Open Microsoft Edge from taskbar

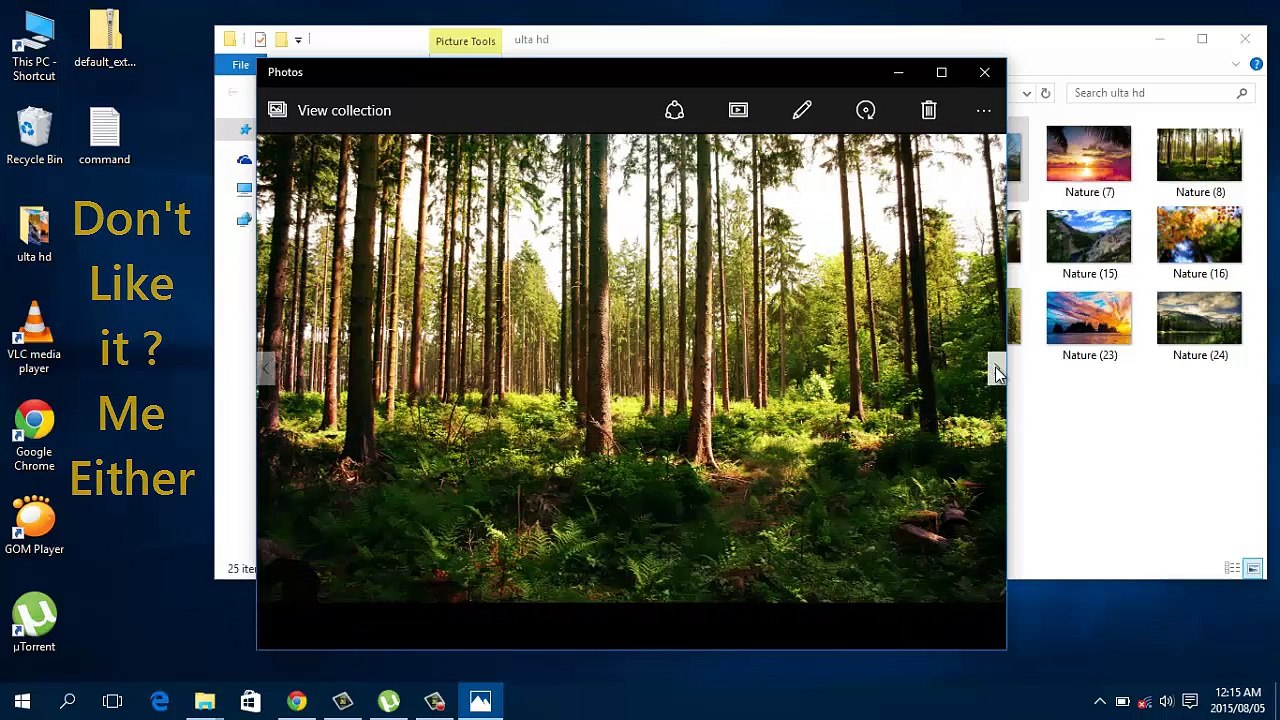pyautogui.click(x=160, y=701)
